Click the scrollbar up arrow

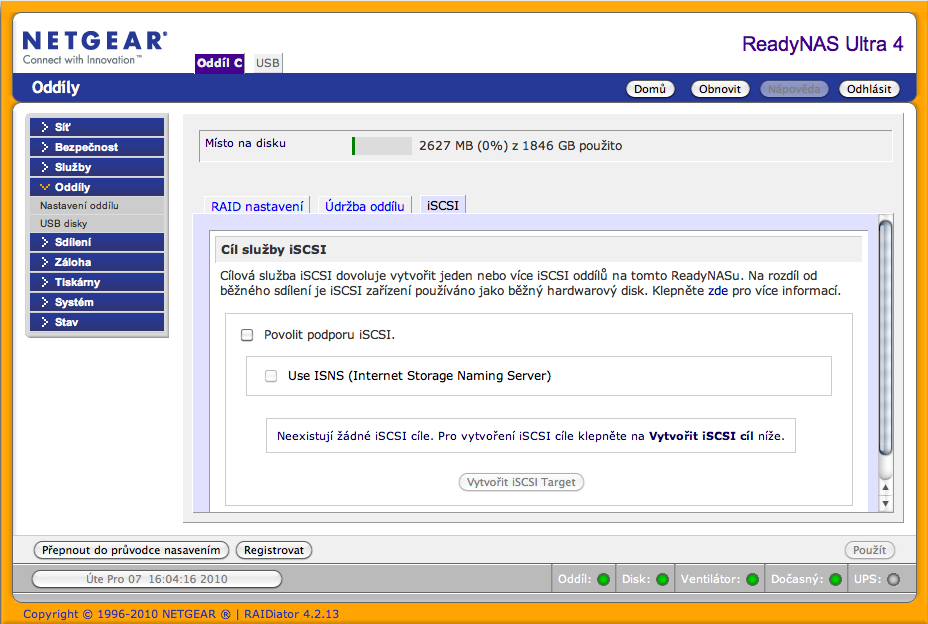[x=884, y=487]
